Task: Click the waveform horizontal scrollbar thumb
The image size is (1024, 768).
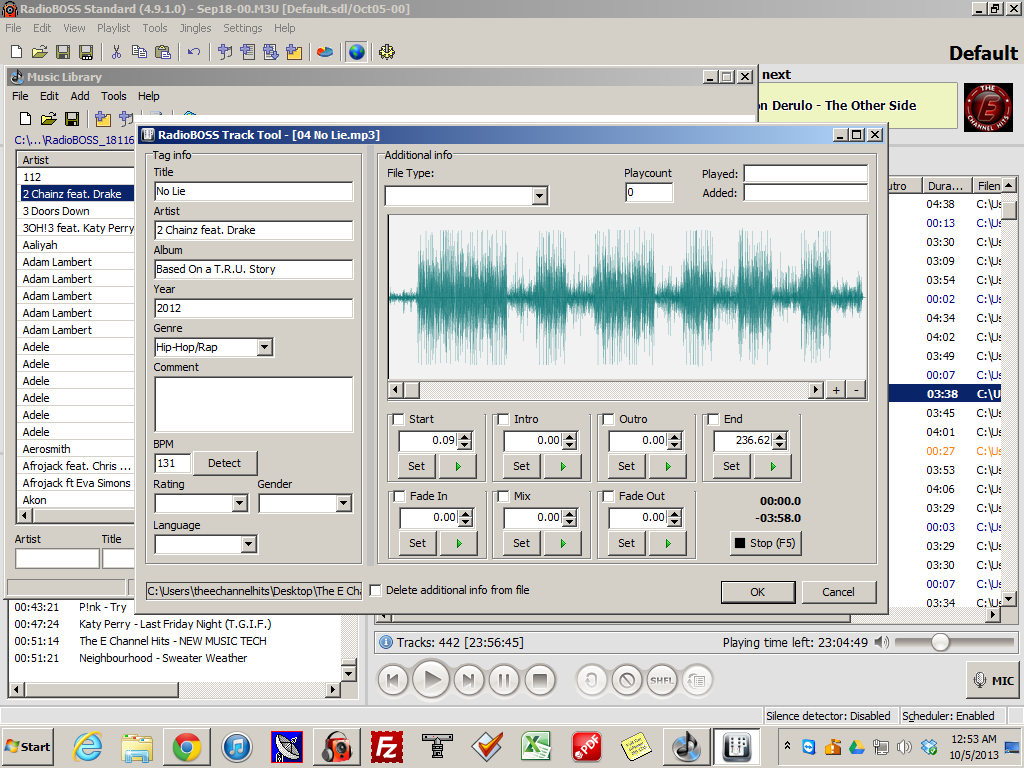Action: tap(412, 391)
